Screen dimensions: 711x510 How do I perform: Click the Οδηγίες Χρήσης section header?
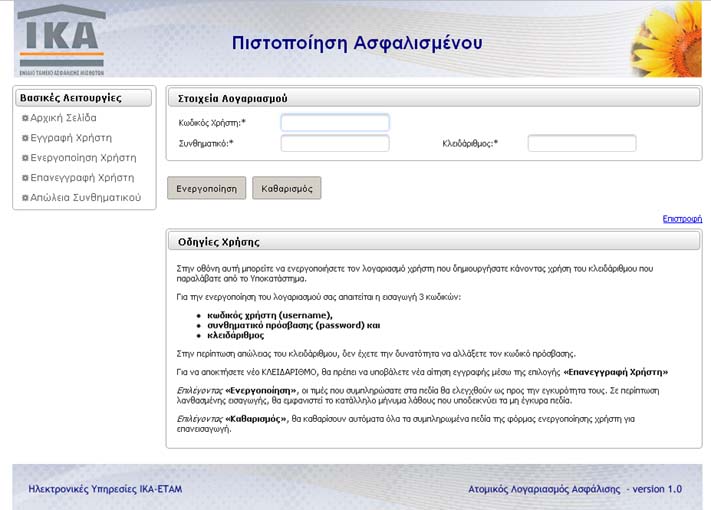434,241
